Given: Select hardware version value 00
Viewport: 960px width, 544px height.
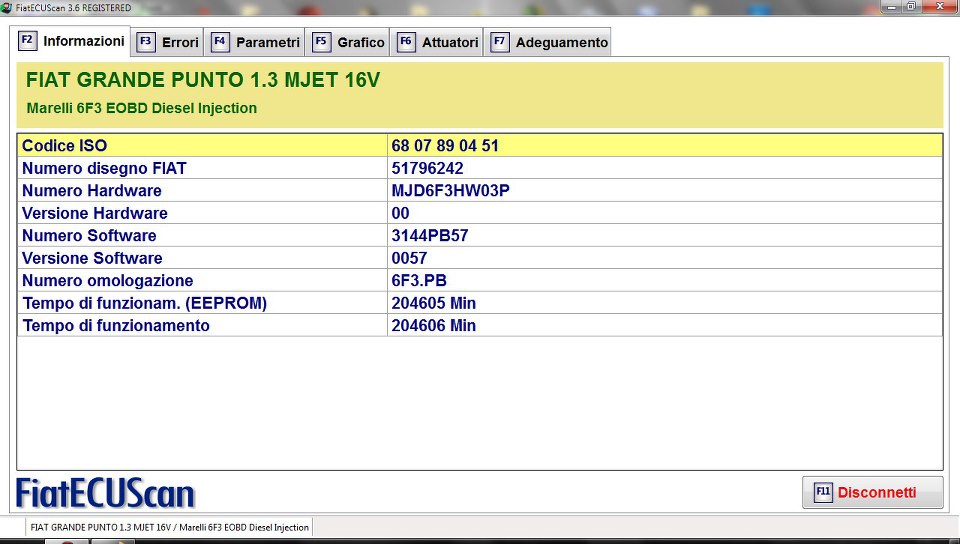Looking at the screenshot, I should (x=400, y=213).
